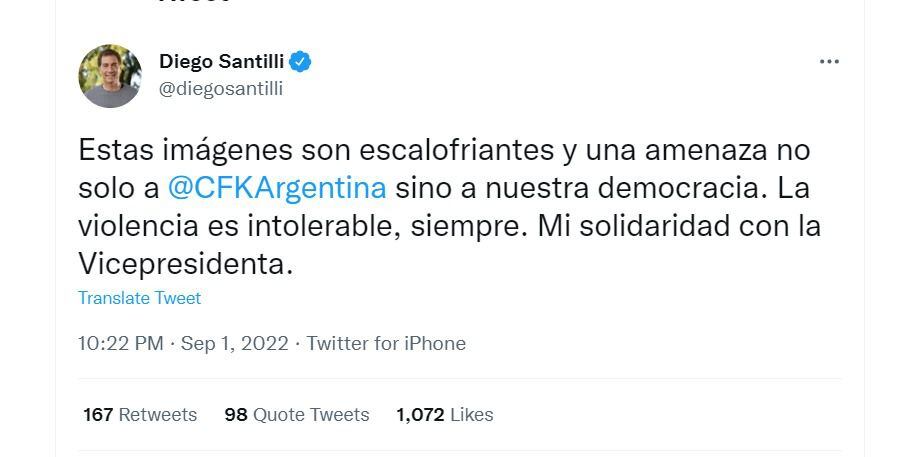Open the @diegosantilli handle link
The image size is (898, 457).
point(221,88)
